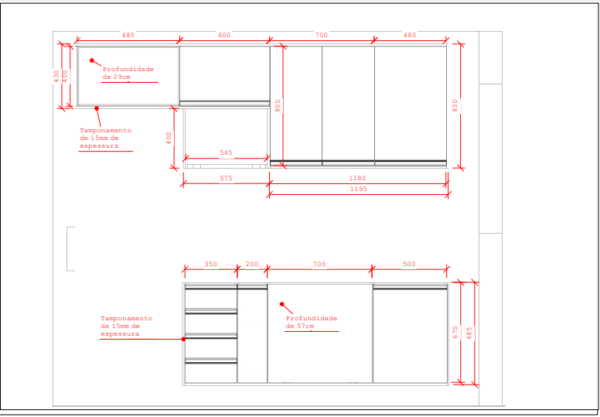Select the 800 vertical door height dimension
The height and width of the screenshot is (417, 600).
279,104
